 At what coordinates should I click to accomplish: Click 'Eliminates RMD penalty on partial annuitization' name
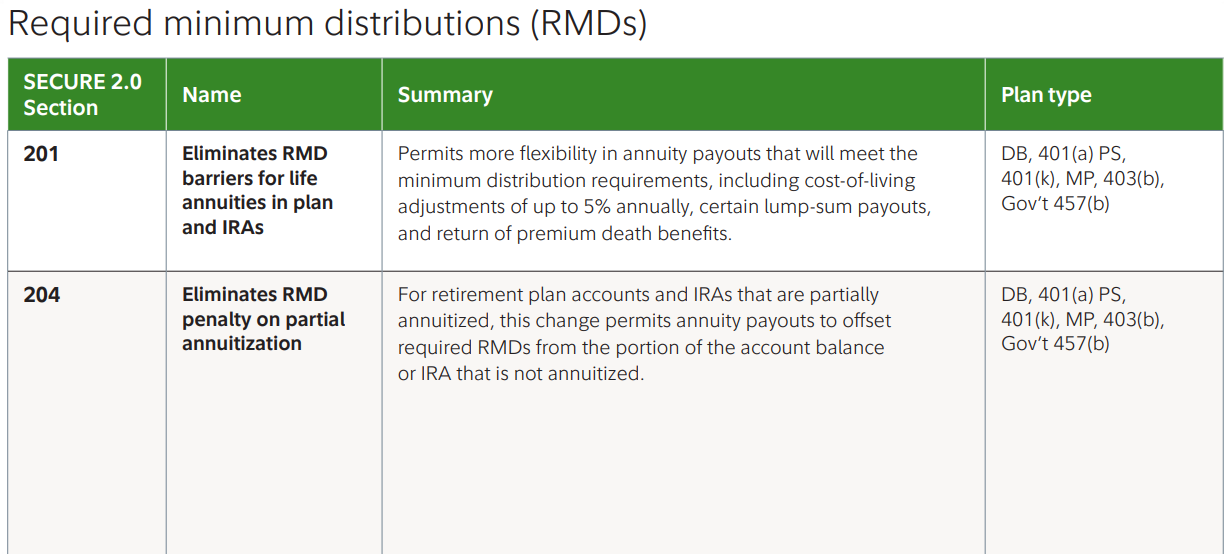click(x=264, y=319)
